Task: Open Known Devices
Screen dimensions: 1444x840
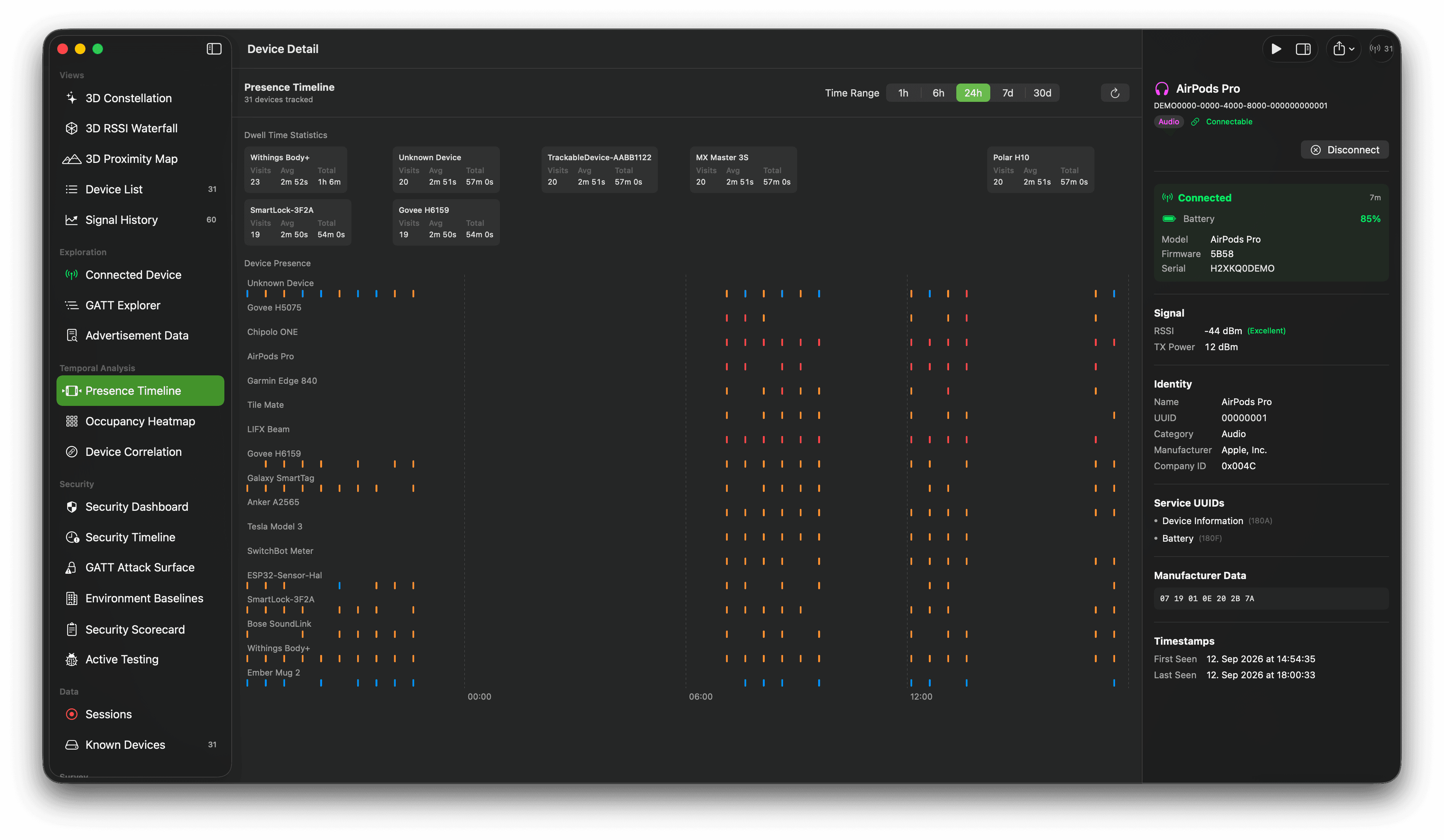Action: [140, 744]
